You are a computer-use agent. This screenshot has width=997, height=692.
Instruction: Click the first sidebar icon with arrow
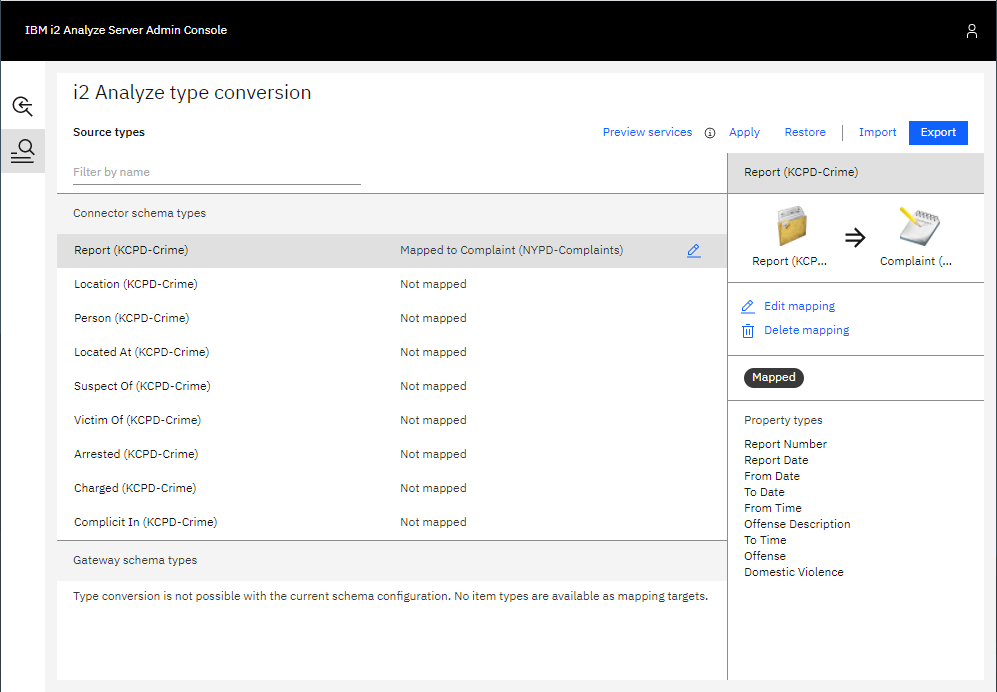22,106
